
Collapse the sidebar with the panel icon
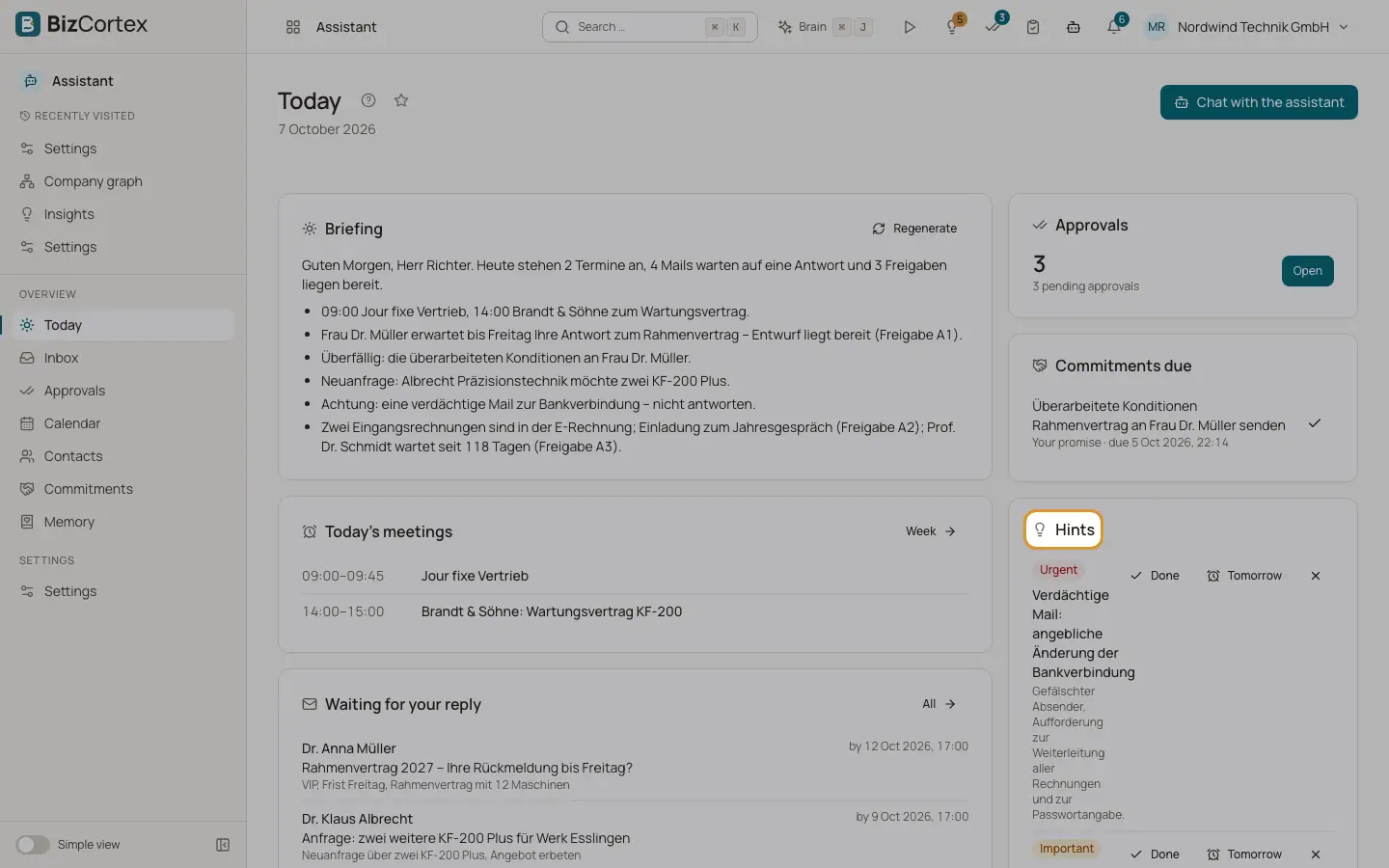[223, 845]
